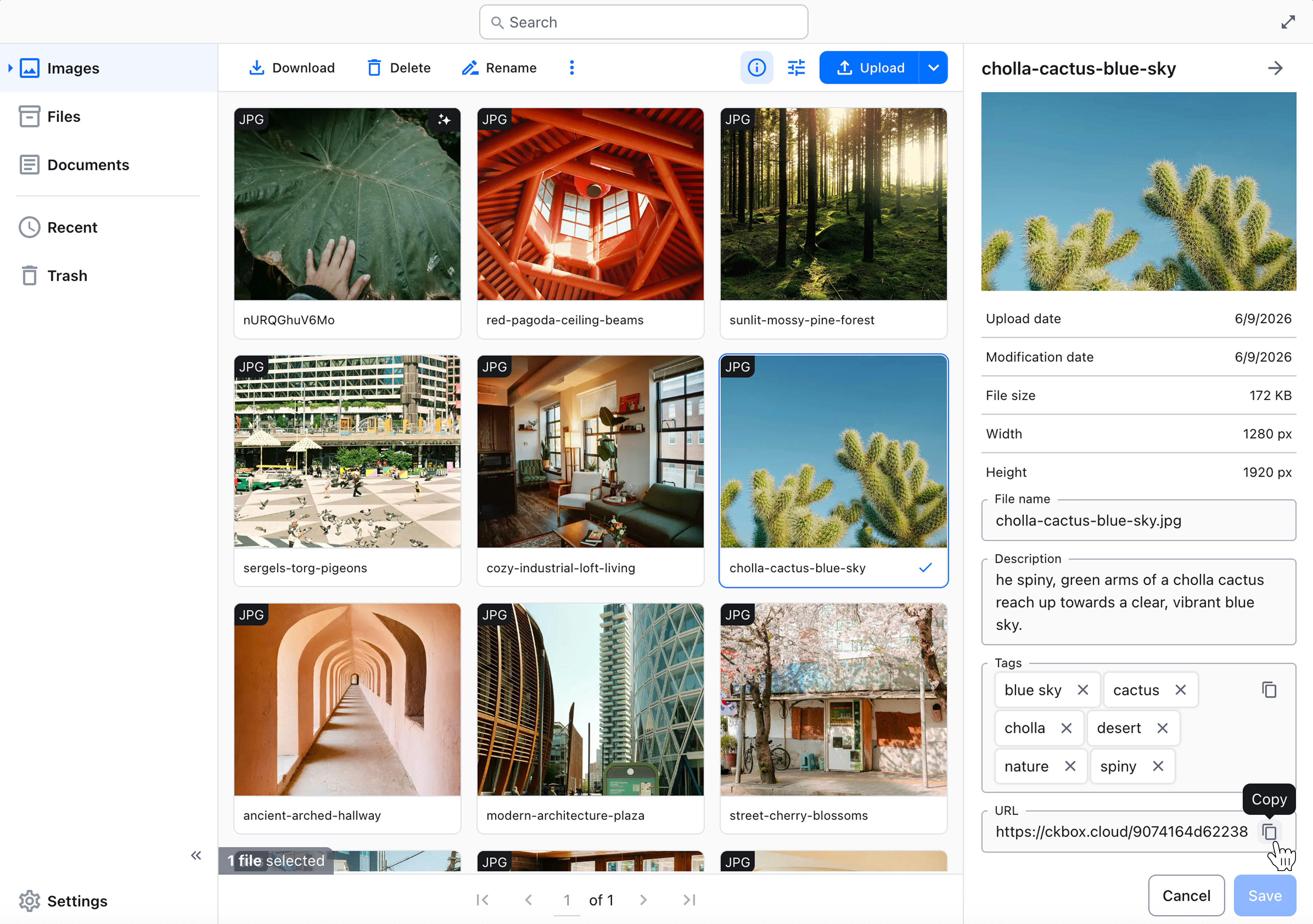Viewport: 1313px width, 924px height.
Task: Collapse the sidebar with double chevron
Action: 196,855
